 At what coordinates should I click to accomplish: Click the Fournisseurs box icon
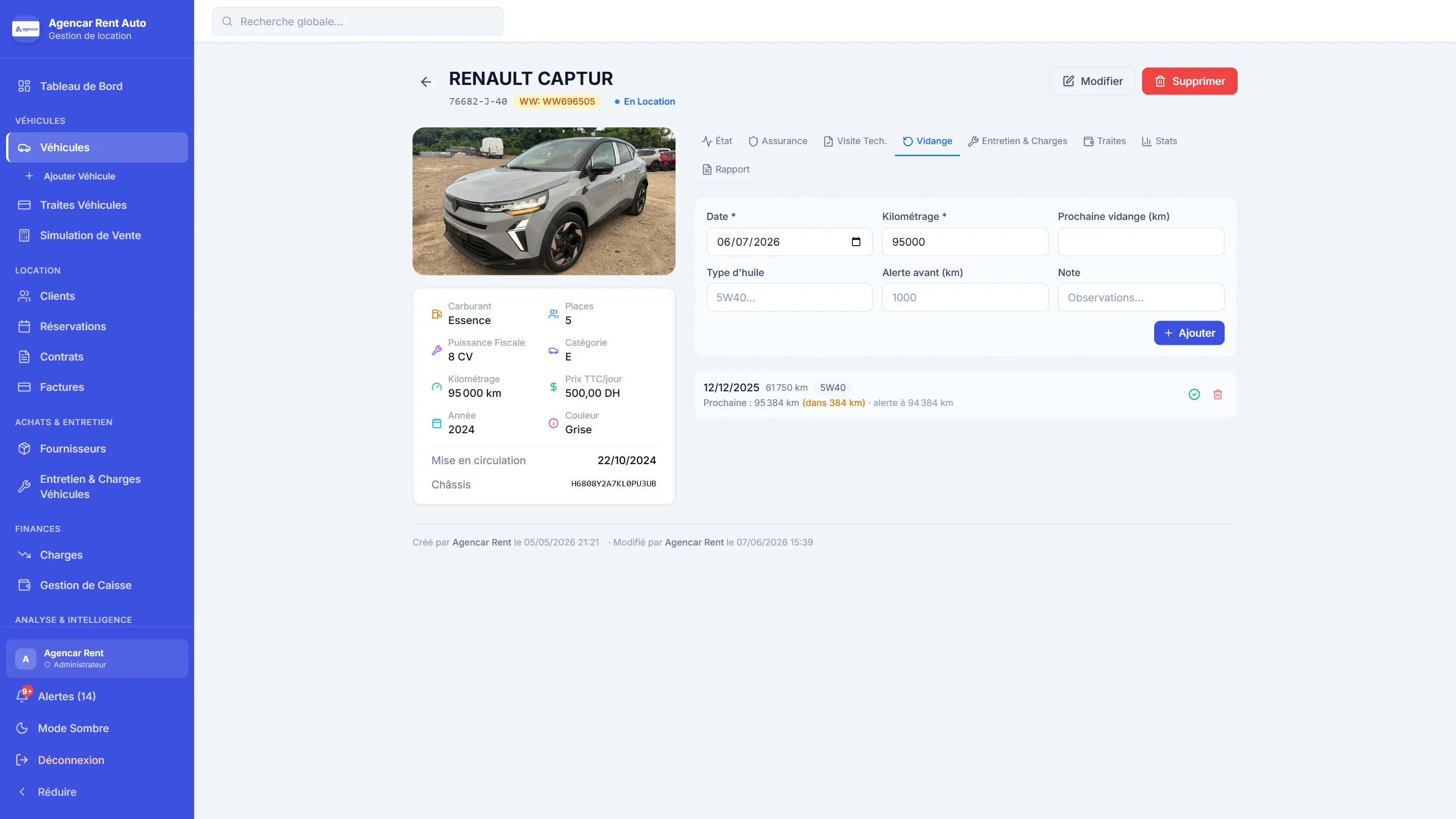point(24,448)
